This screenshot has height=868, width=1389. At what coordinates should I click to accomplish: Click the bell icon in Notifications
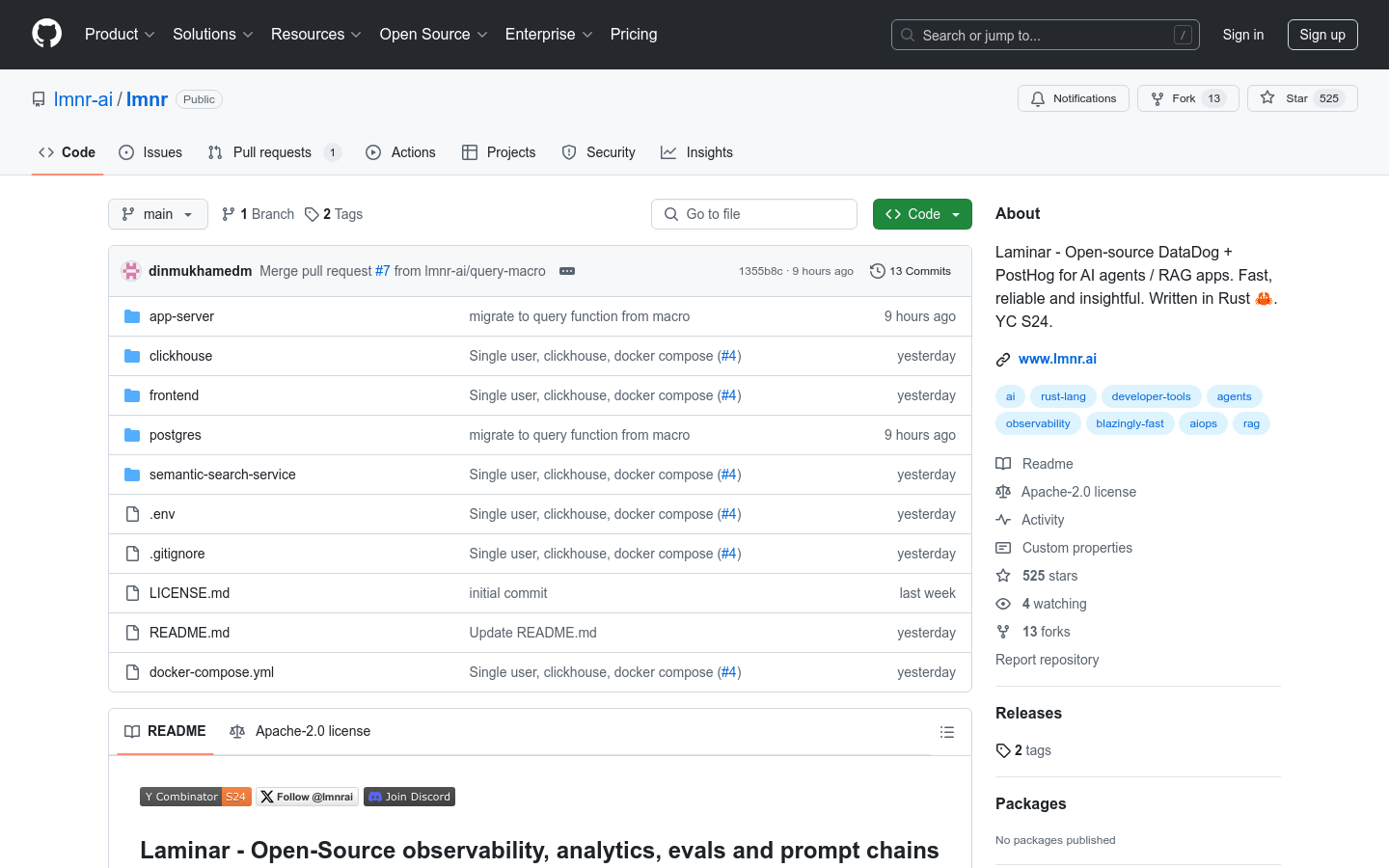(1038, 98)
